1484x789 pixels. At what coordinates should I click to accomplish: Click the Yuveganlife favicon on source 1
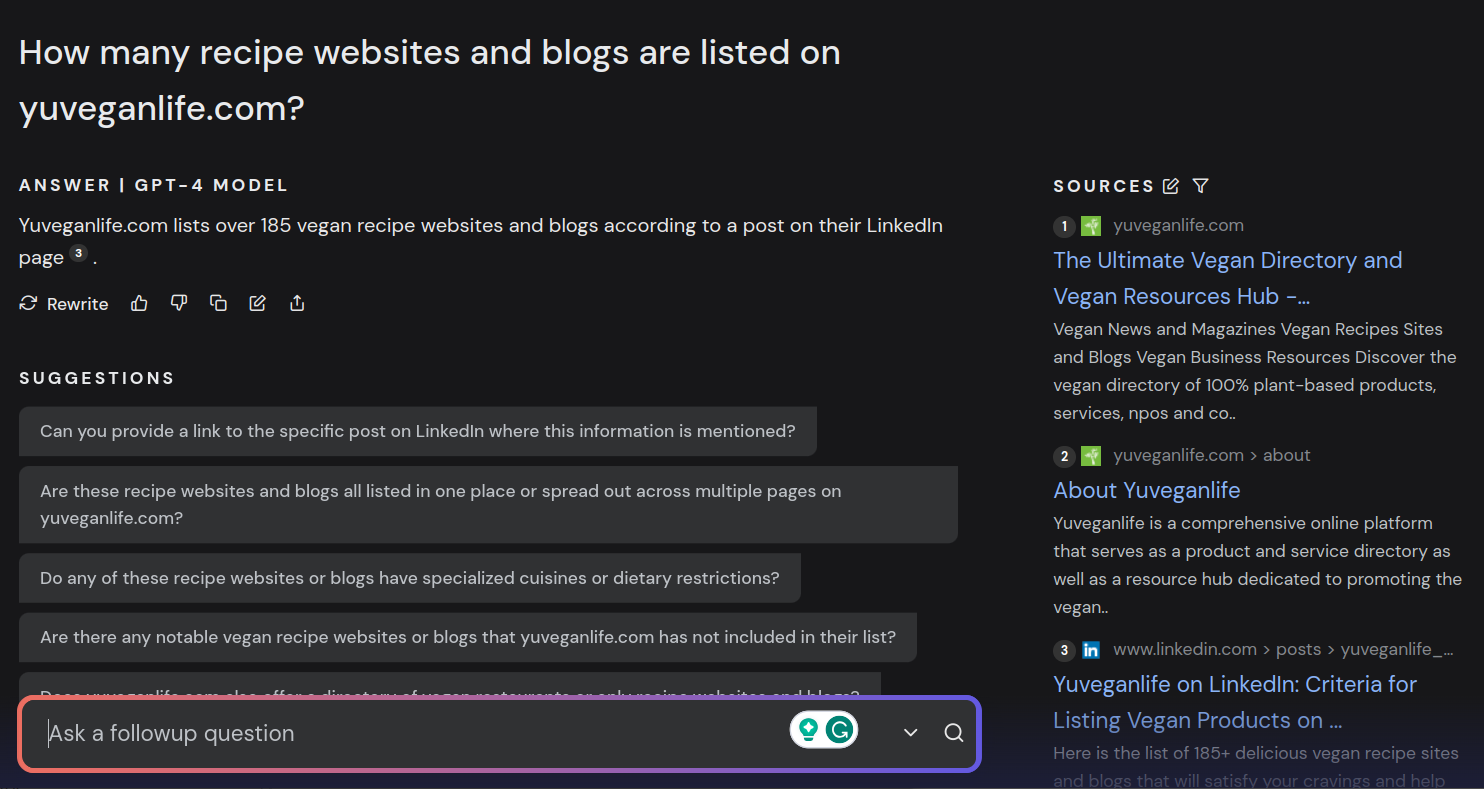coord(1091,226)
